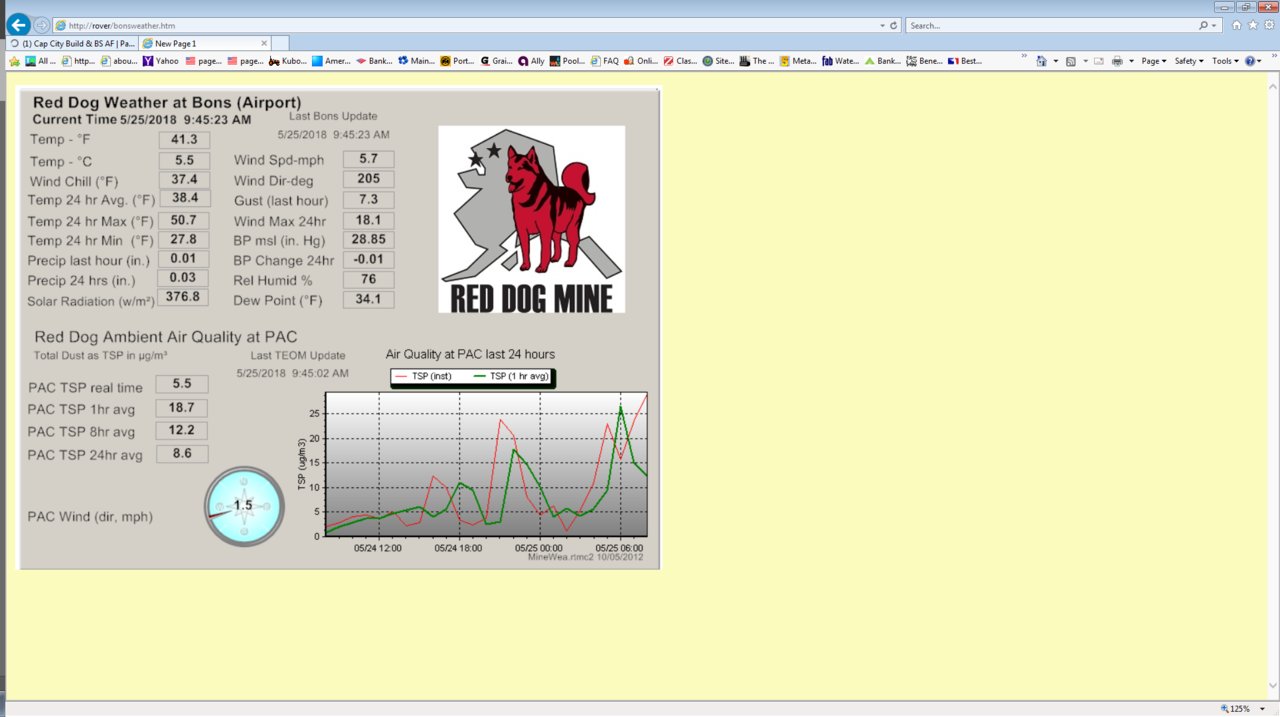Open the address bar autocomplete dropdown arrow

tap(882, 25)
